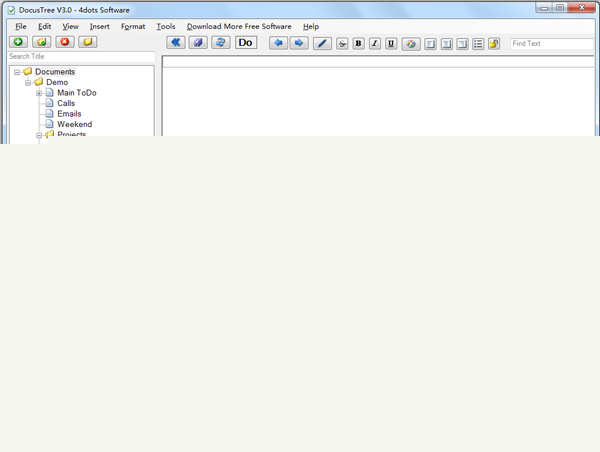Select the Documents folder in tree
Viewport: 600px width, 452px height.
pos(55,72)
